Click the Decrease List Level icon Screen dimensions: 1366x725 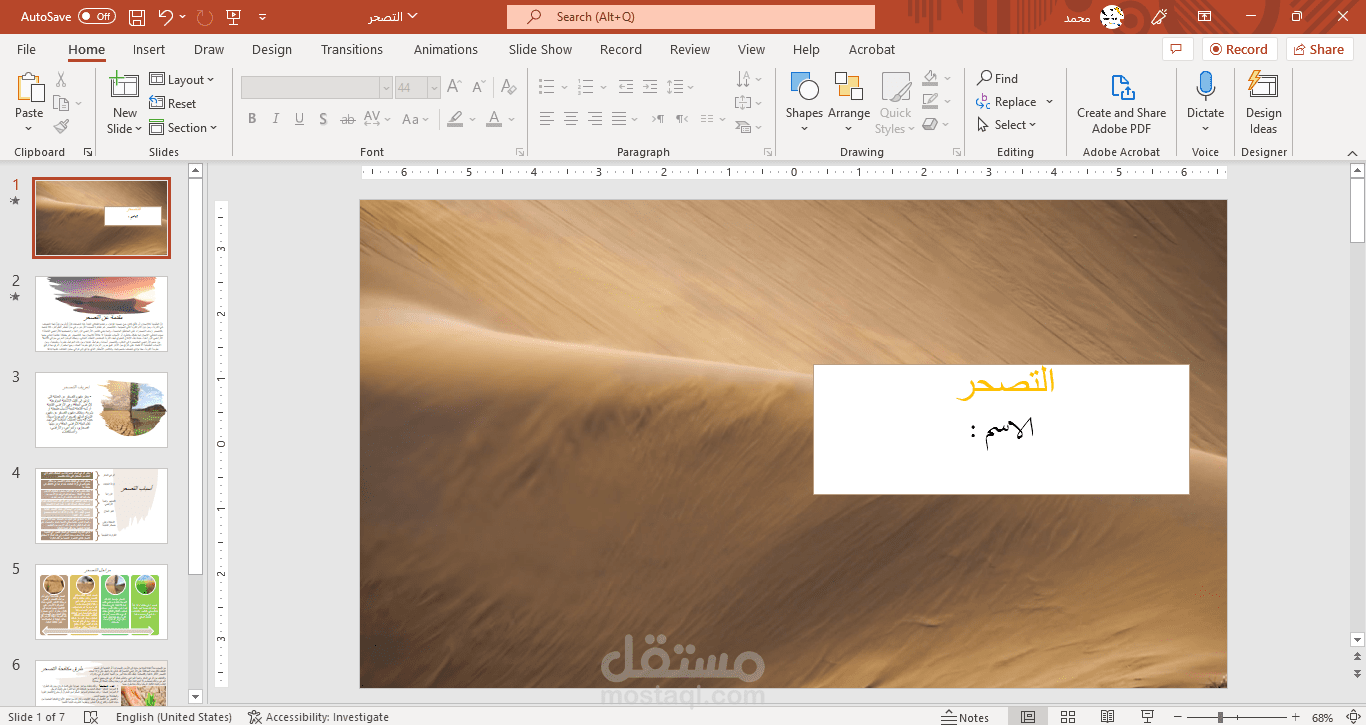pyautogui.click(x=626, y=87)
